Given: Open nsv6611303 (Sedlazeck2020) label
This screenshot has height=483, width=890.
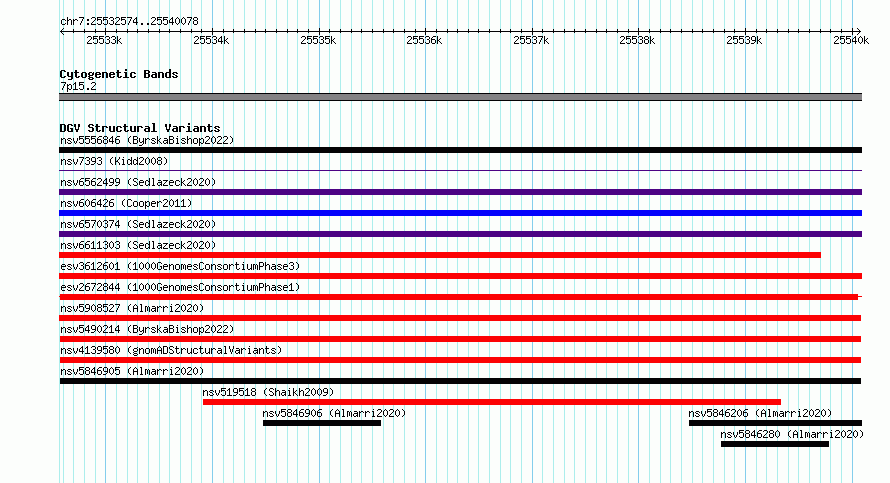Looking at the screenshot, I should (138, 245).
